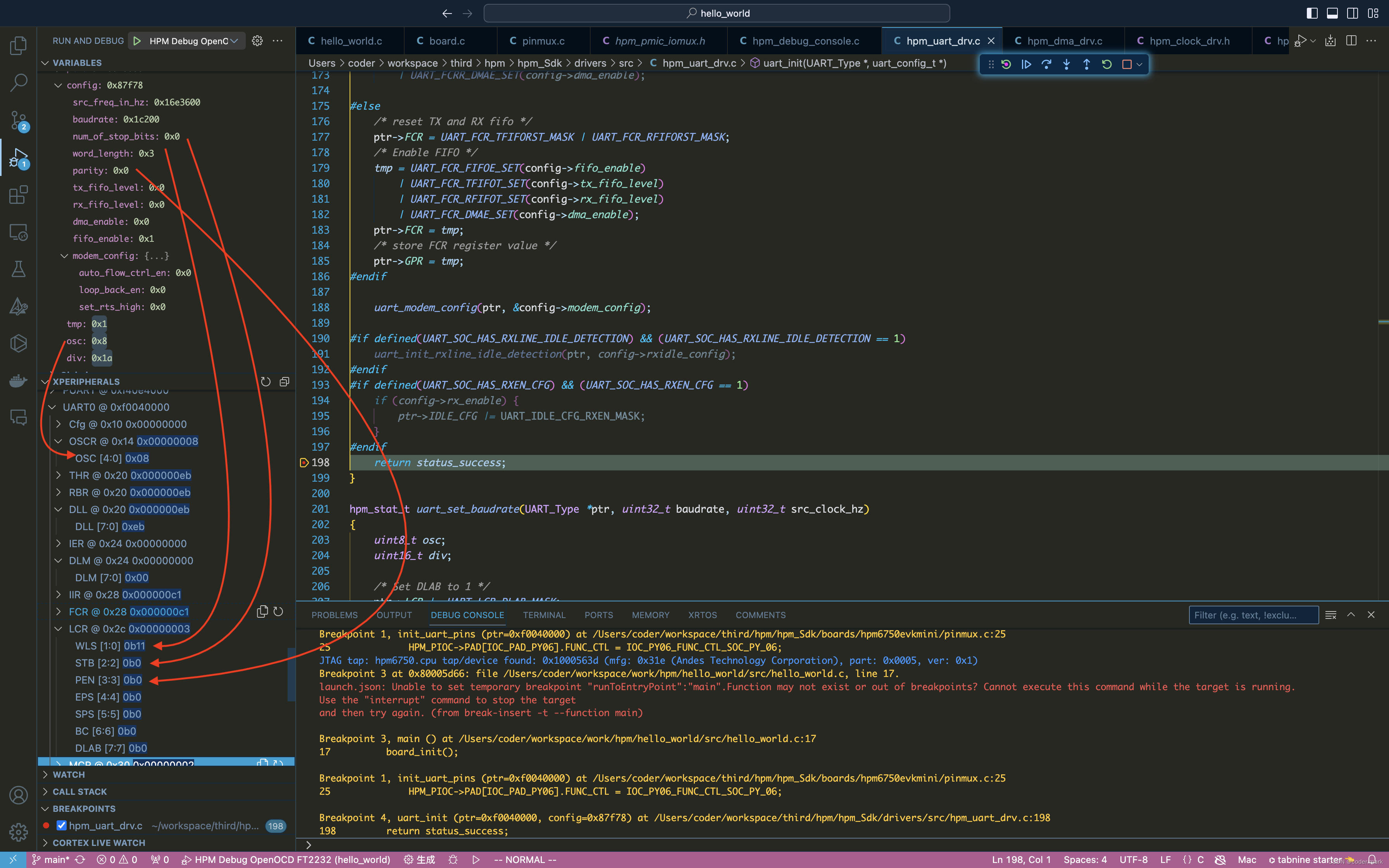Click Restart in debug toolbar
Viewport: 1389px width, 868px height.
pyautogui.click(x=1106, y=64)
